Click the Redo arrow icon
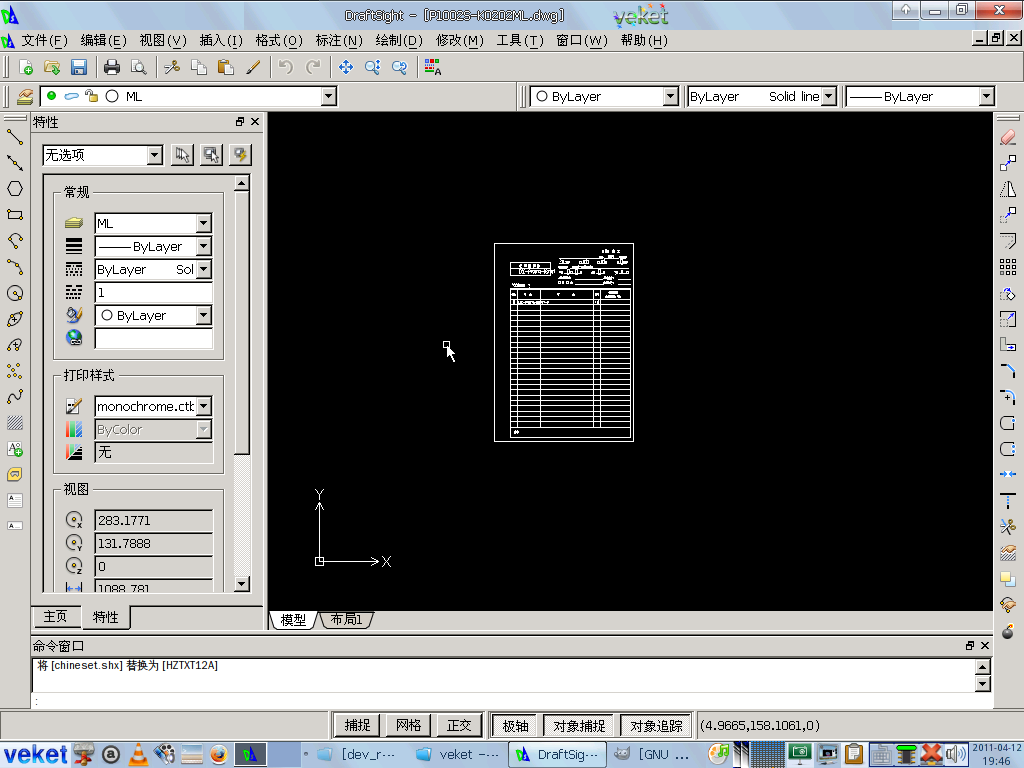Screen dimensions: 1024x768 tap(313, 67)
